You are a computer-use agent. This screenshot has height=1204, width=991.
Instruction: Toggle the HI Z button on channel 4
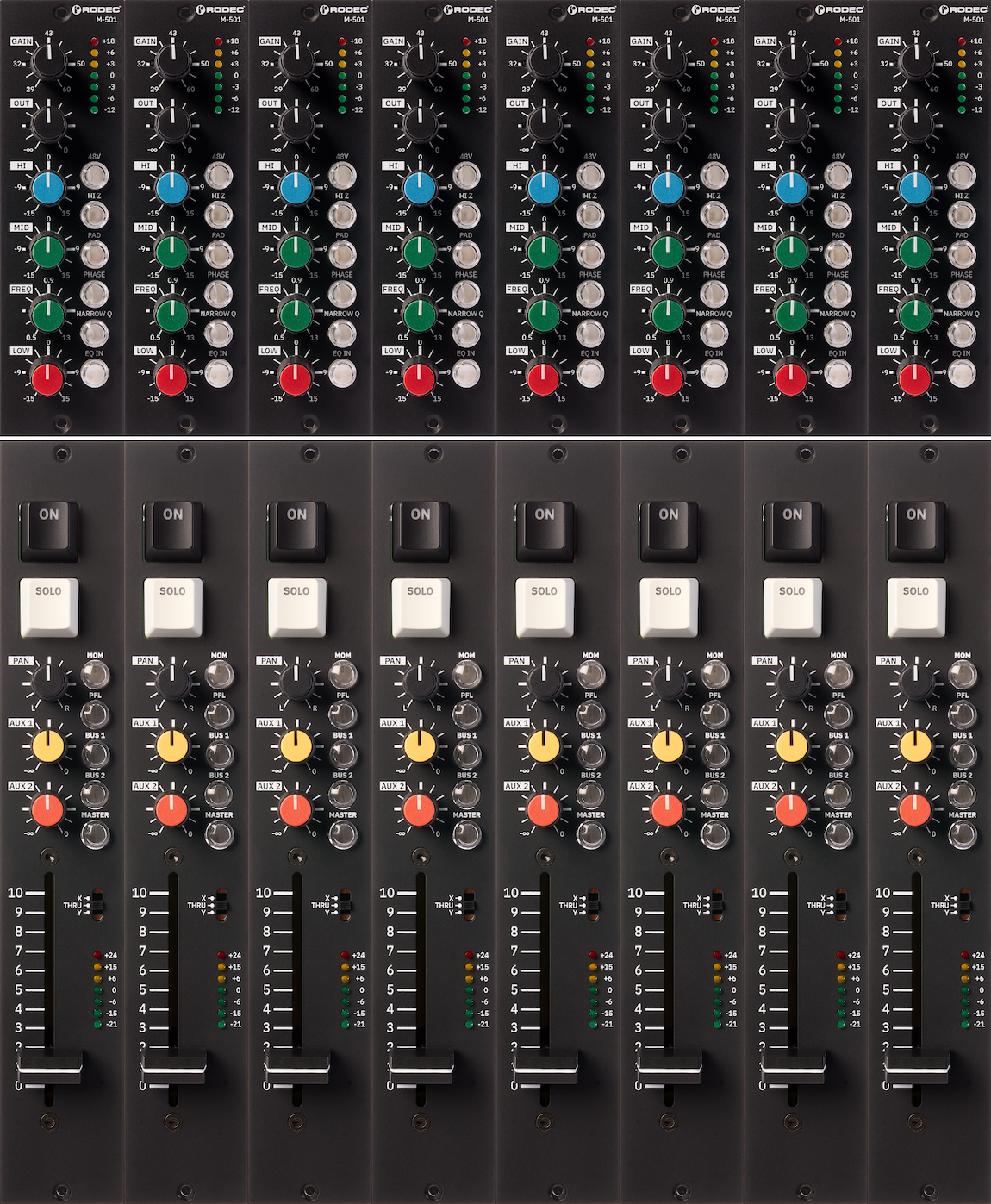point(466,215)
